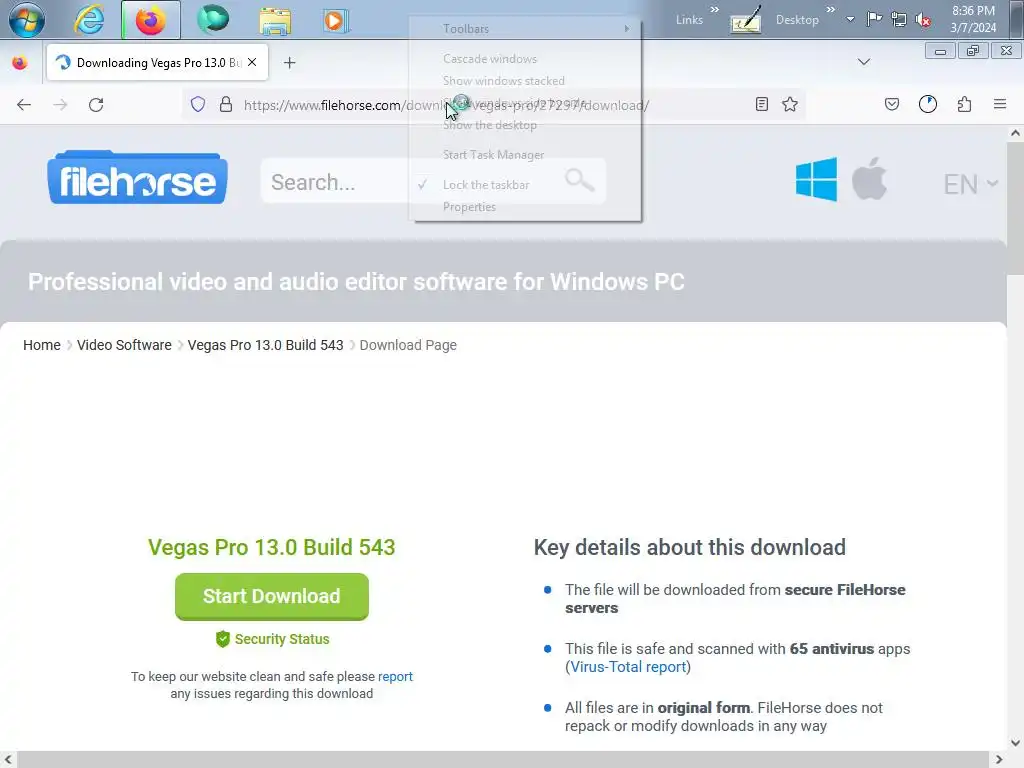Viewport: 1024px width, 768px height.
Task: Click the FileHorse logo
Action: pyautogui.click(x=137, y=178)
